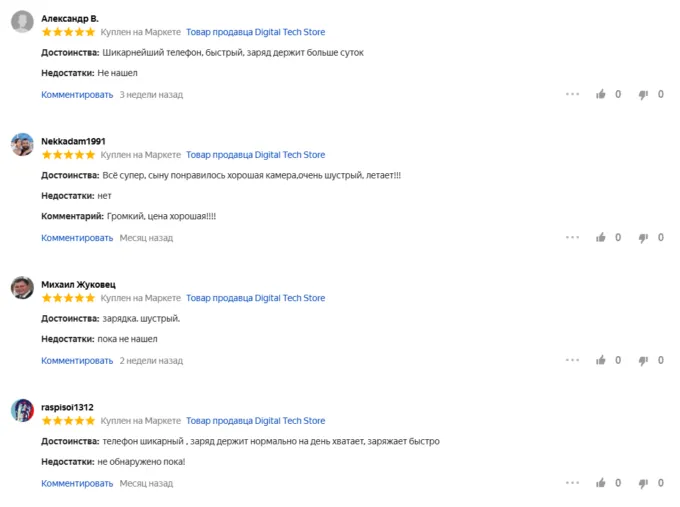
Task: Click Комментировать under Александр В.'s review
Action: (x=77, y=95)
